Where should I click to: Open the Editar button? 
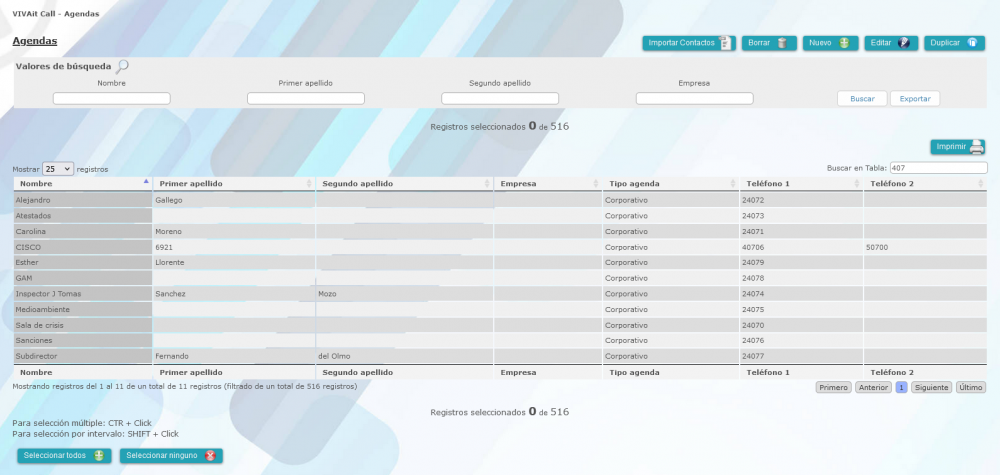(x=890, y=43)
